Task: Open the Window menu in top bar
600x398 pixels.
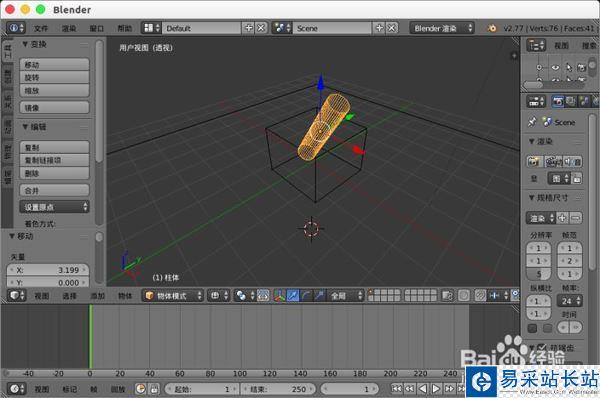Action: [96, 28]
